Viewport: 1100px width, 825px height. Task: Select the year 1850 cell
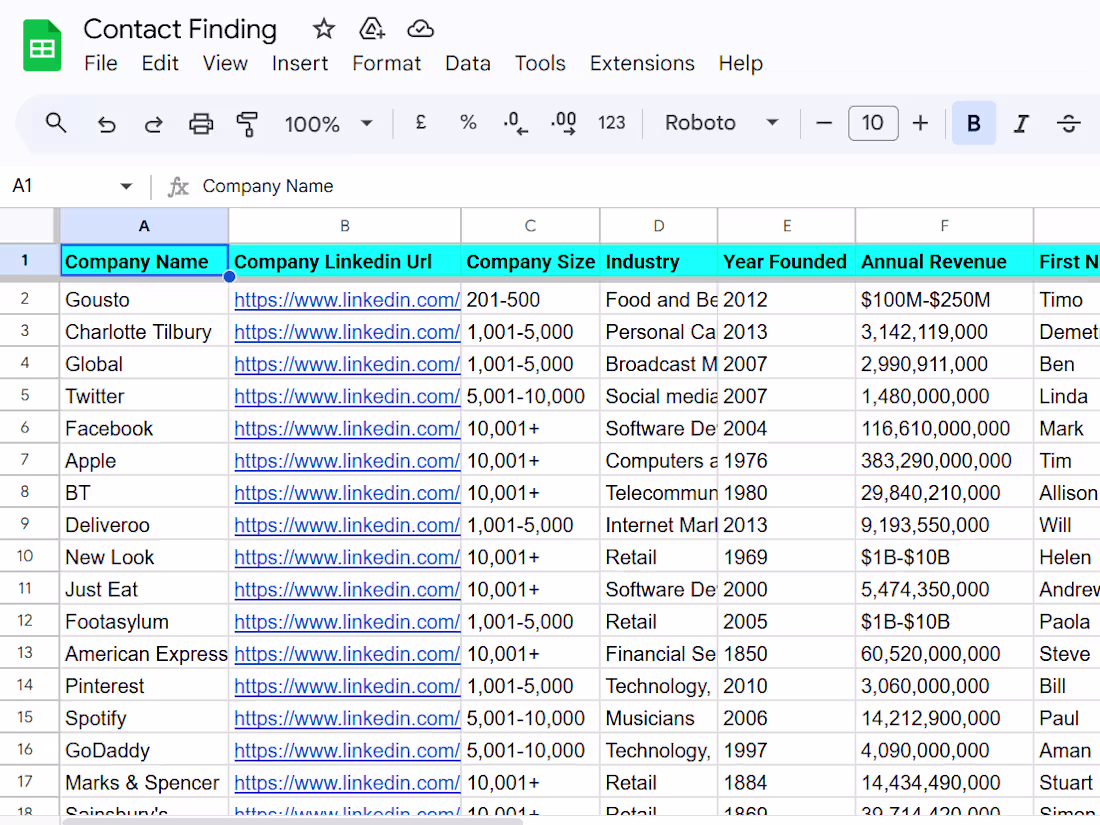(x=786, y=654)
